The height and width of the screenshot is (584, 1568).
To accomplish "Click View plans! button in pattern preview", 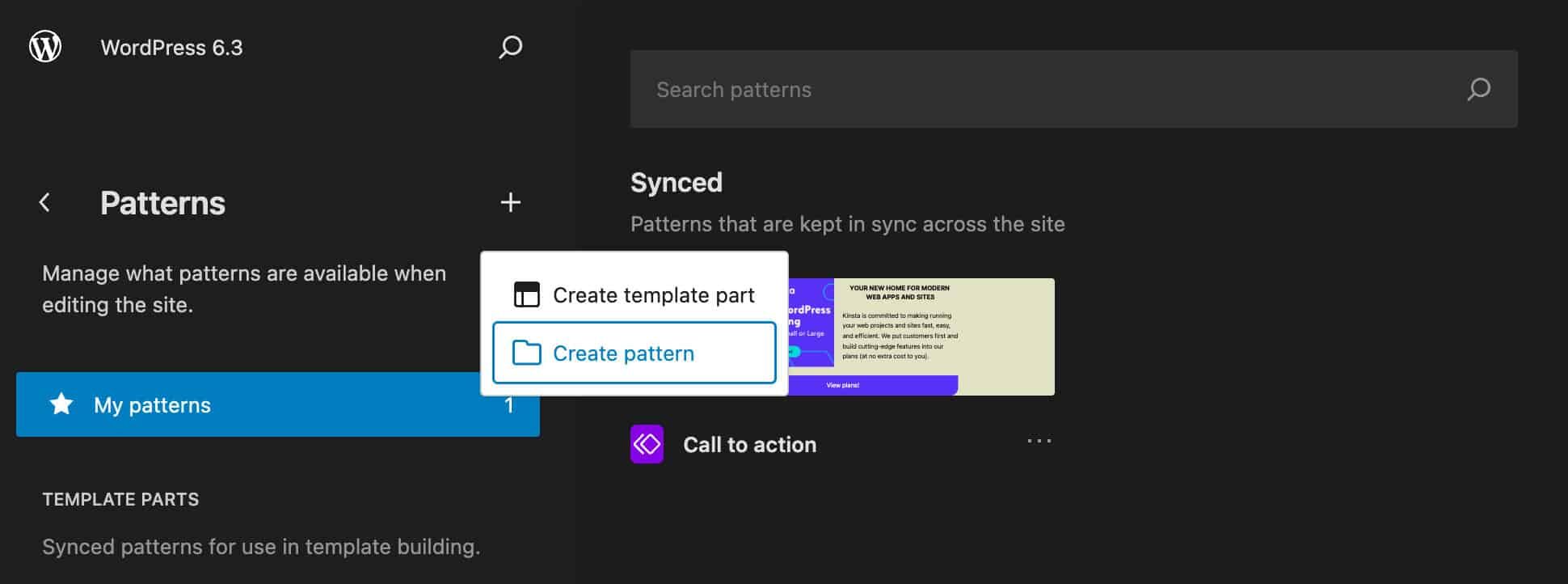I will click(x=843, y=385).
